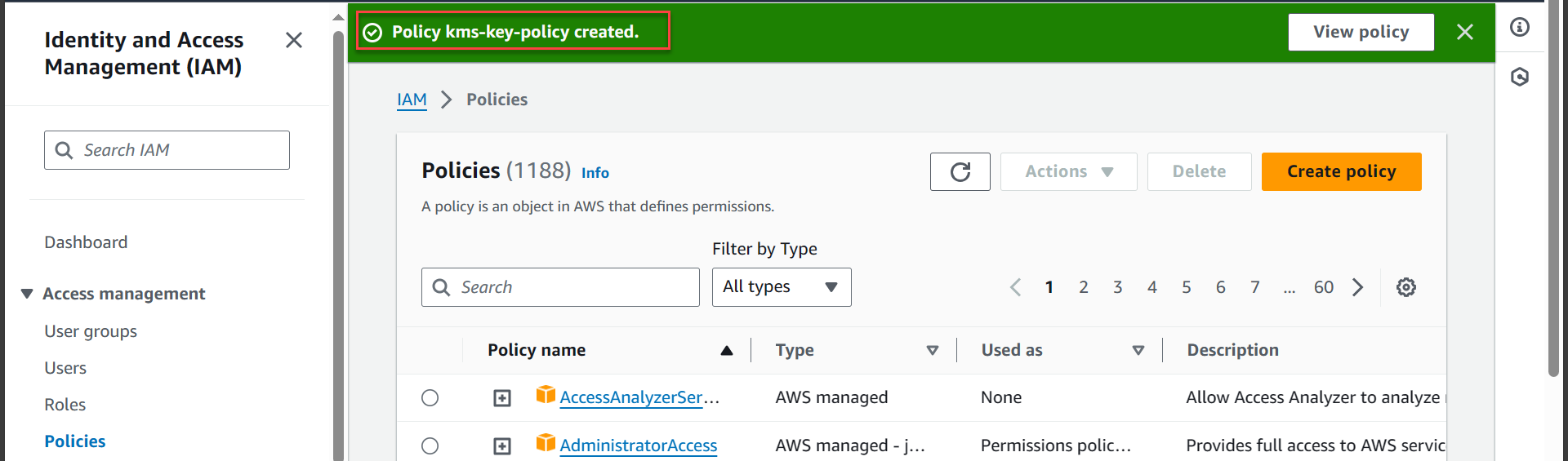The image size is (1568, 461).
Task: Click the View policy button
Action: pyautogui.click(x=1361, y=32)
